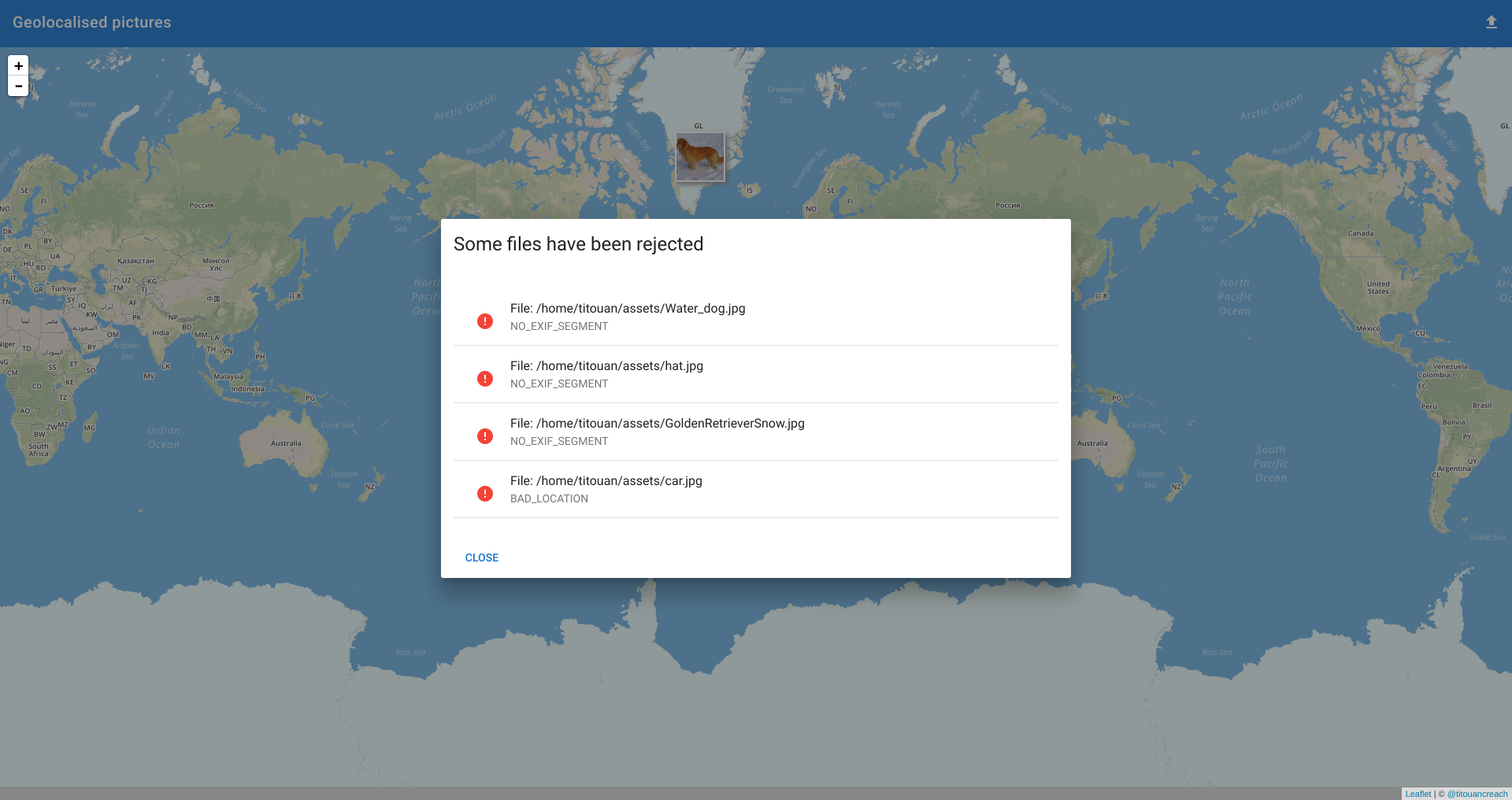The height and width of the screenshot is (800, 1512).
Task: Close the rejected files dialog
Action: [x=482, y=557]
